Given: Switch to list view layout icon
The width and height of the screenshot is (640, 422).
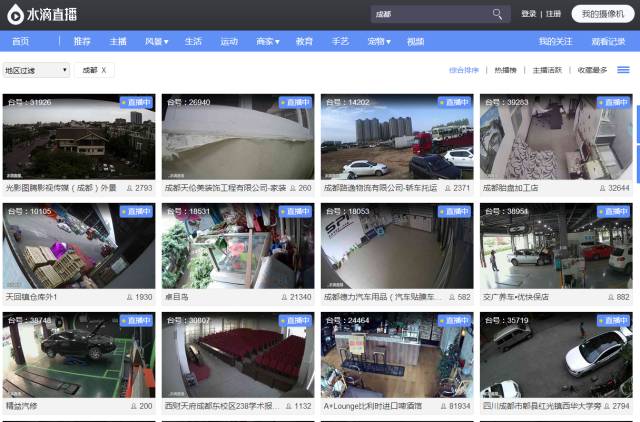Looking at the screenshot, I should click(623, 70).
